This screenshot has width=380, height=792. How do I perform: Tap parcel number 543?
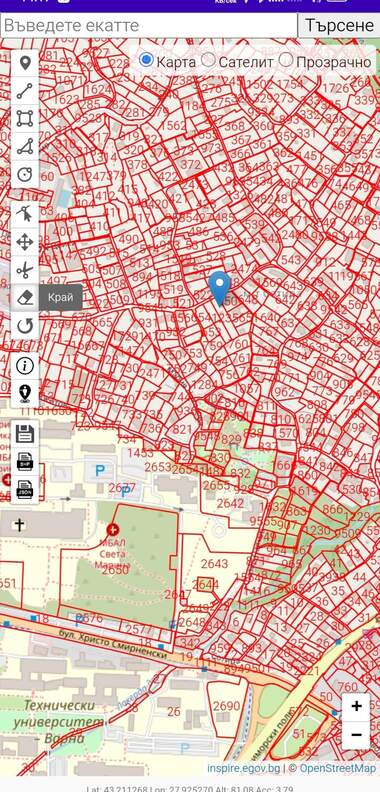click(x=291, y=260)
